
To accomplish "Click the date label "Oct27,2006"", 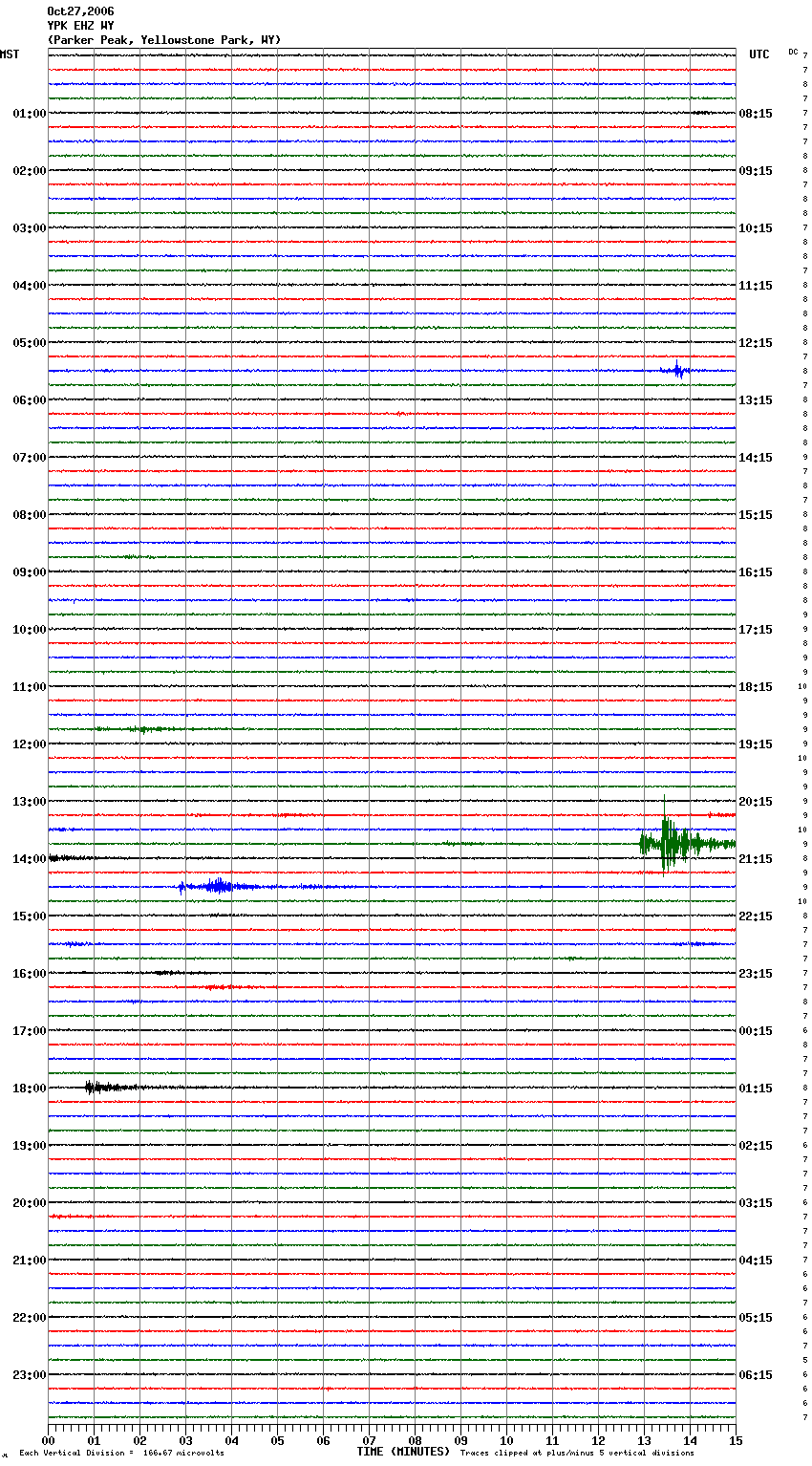I will 80,11.
